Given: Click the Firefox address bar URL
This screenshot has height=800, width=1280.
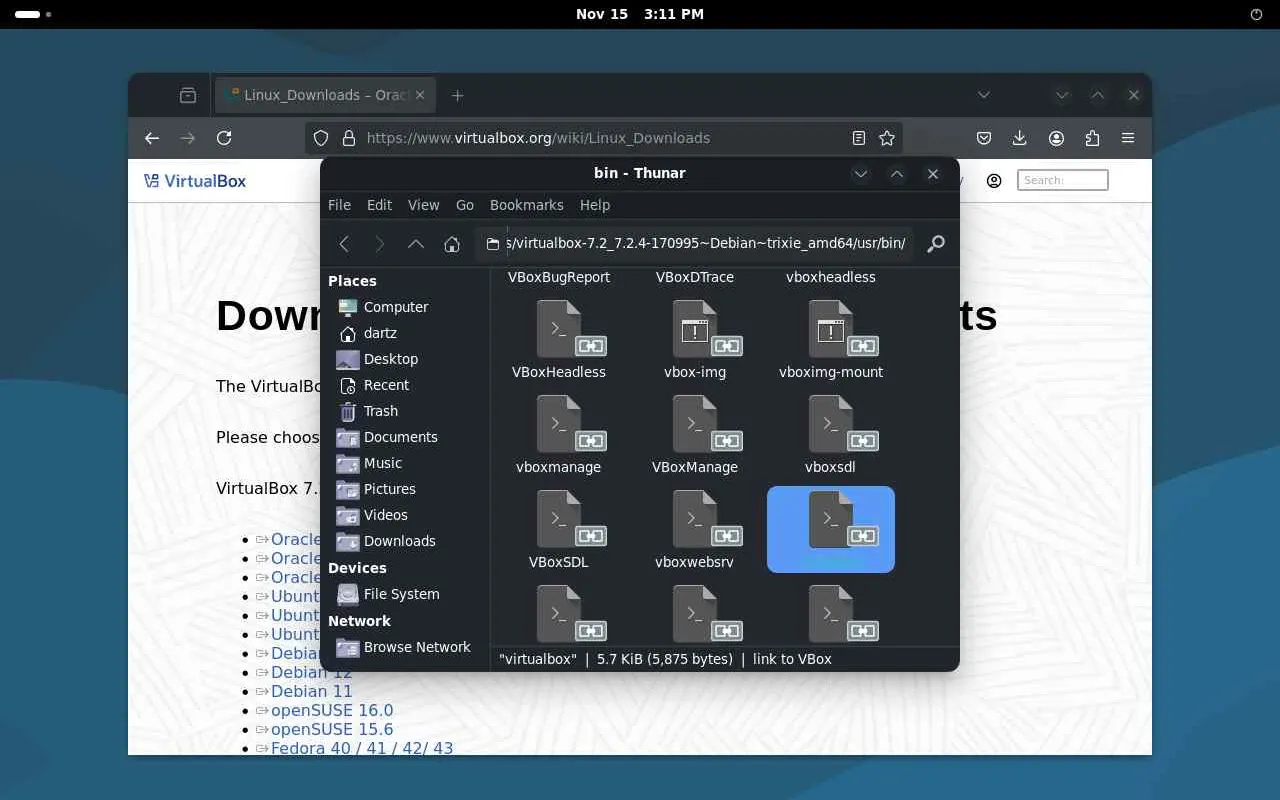Looking at the screenshot, I should pyautogui.click(x=538, y=138).
